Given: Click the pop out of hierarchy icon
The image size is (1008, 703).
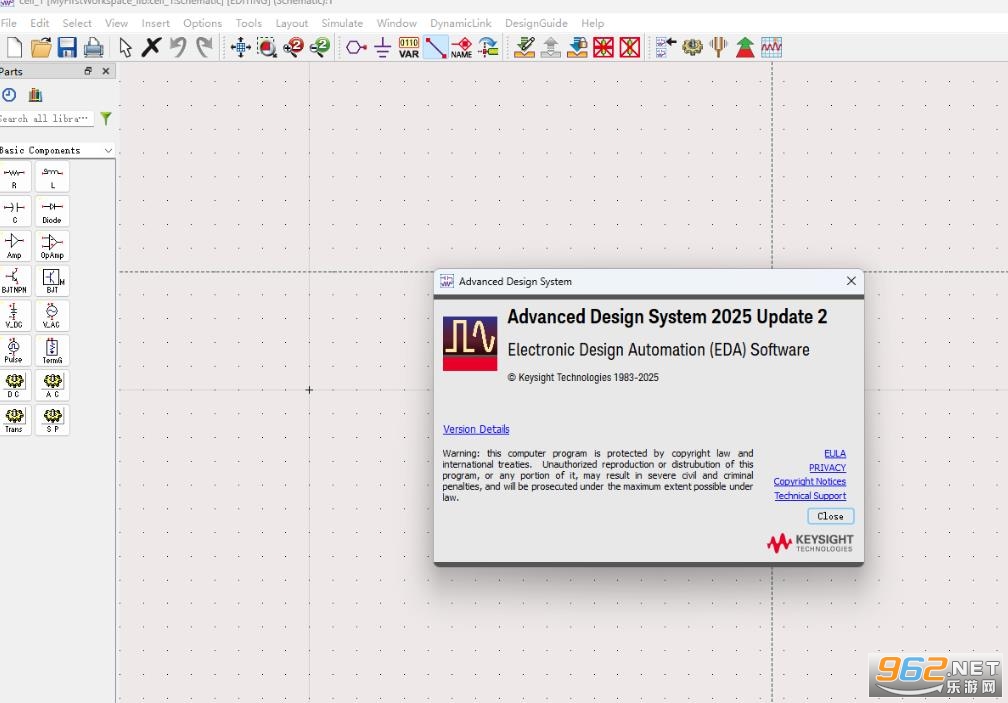Looking at the screenshot, I should (551, 48).
